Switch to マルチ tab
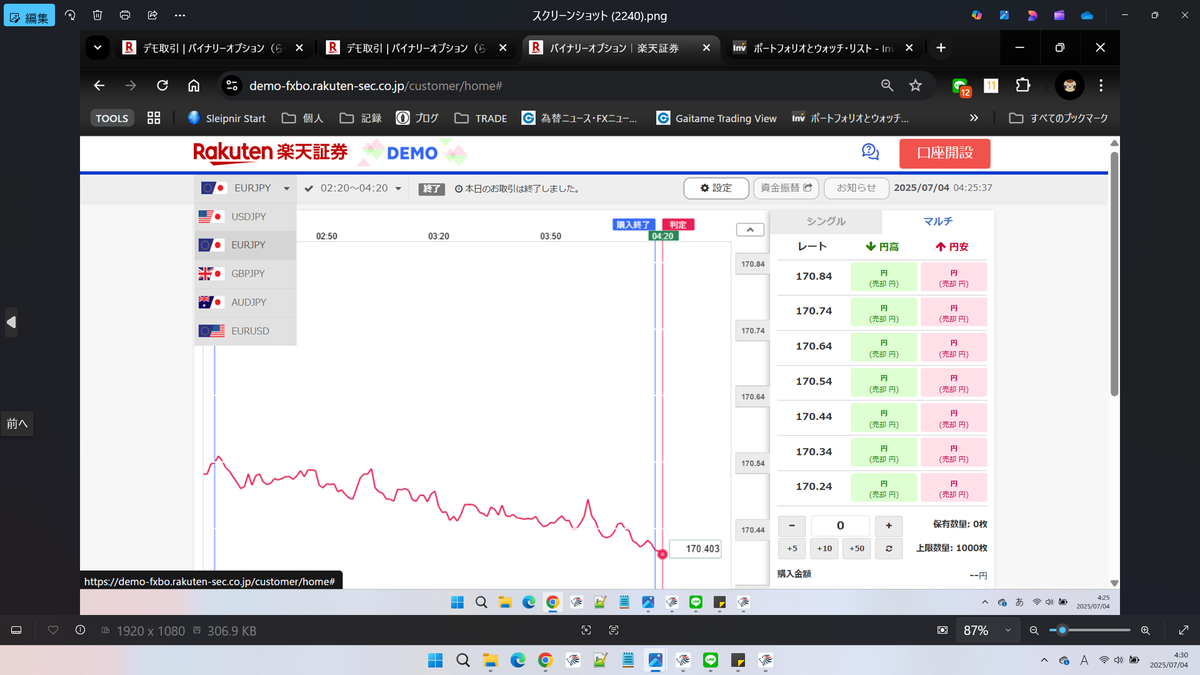Screen dimensions: 1200x675 tap(938, 221)
